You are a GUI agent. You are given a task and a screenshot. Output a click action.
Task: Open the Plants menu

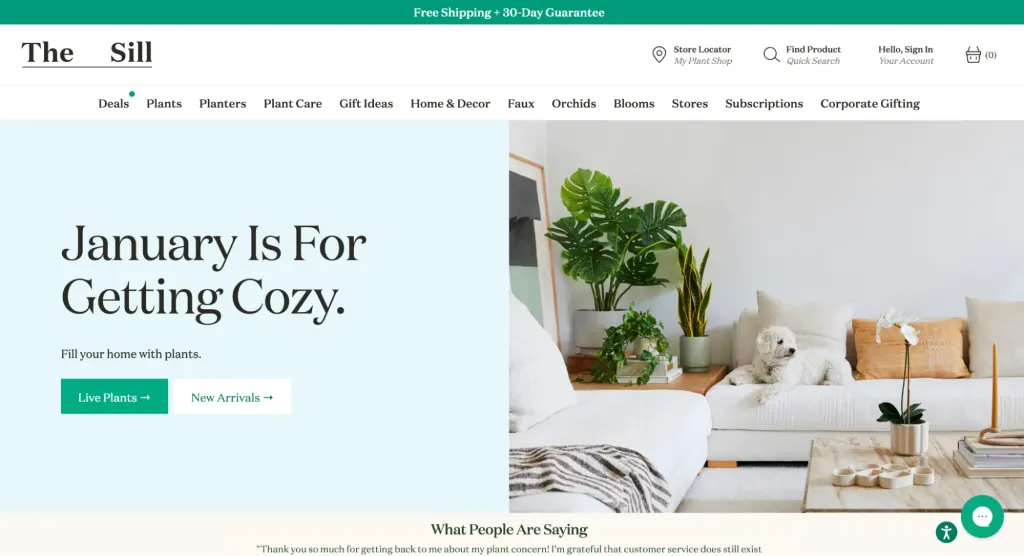click(164, 103)
